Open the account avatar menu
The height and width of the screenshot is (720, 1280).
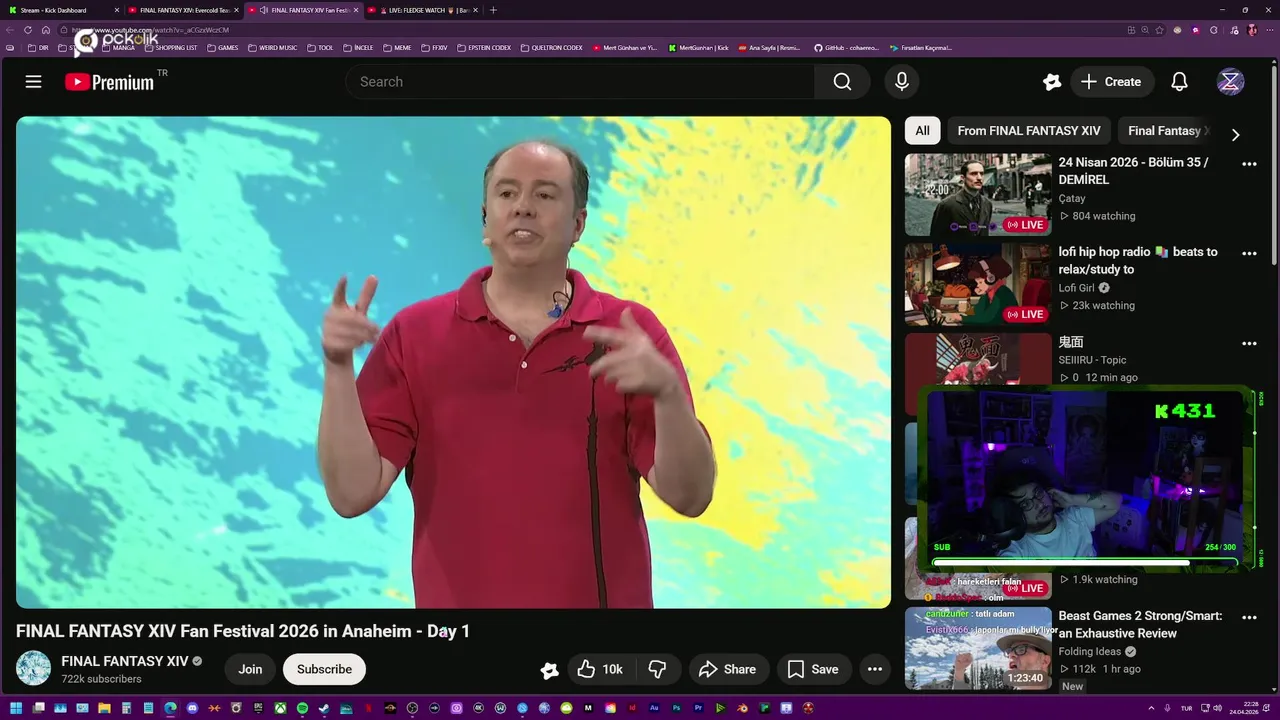tap(1230, 82)
